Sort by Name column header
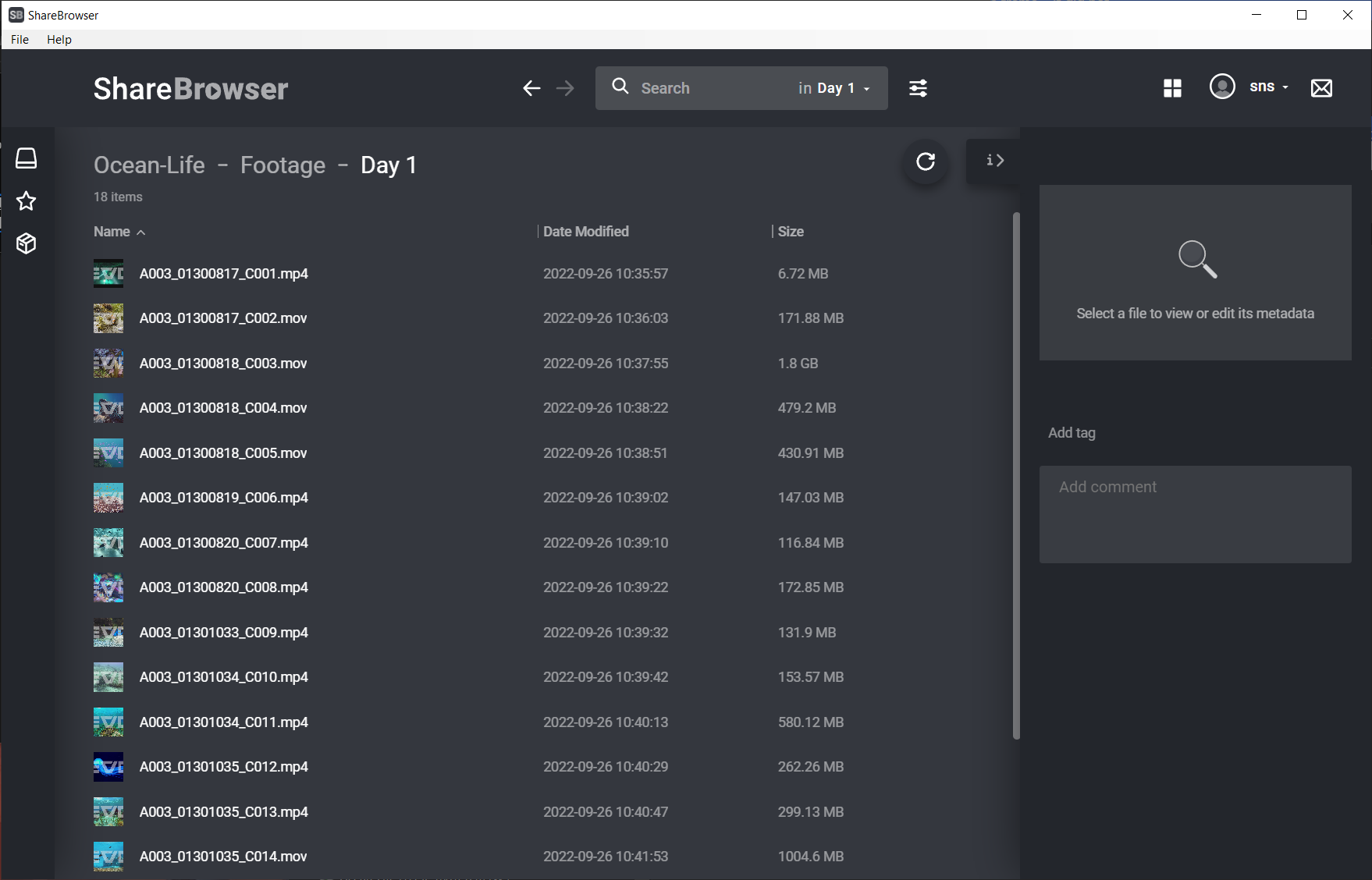 (119, 232)
